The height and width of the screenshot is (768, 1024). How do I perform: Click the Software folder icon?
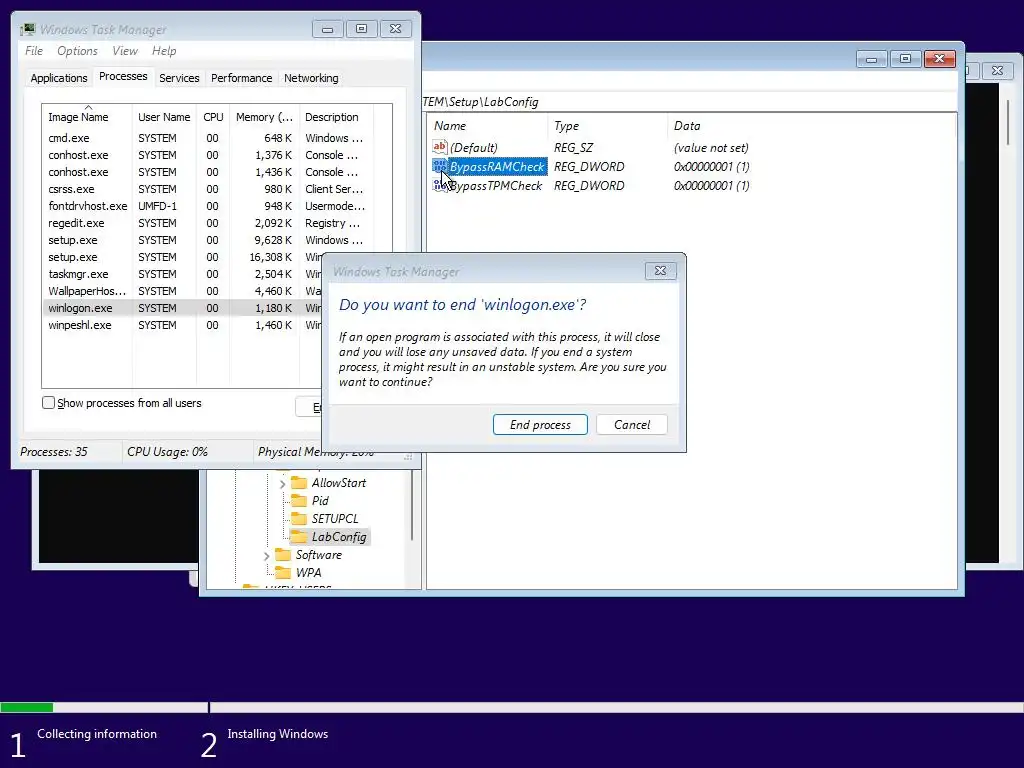(x=283, y=555)
